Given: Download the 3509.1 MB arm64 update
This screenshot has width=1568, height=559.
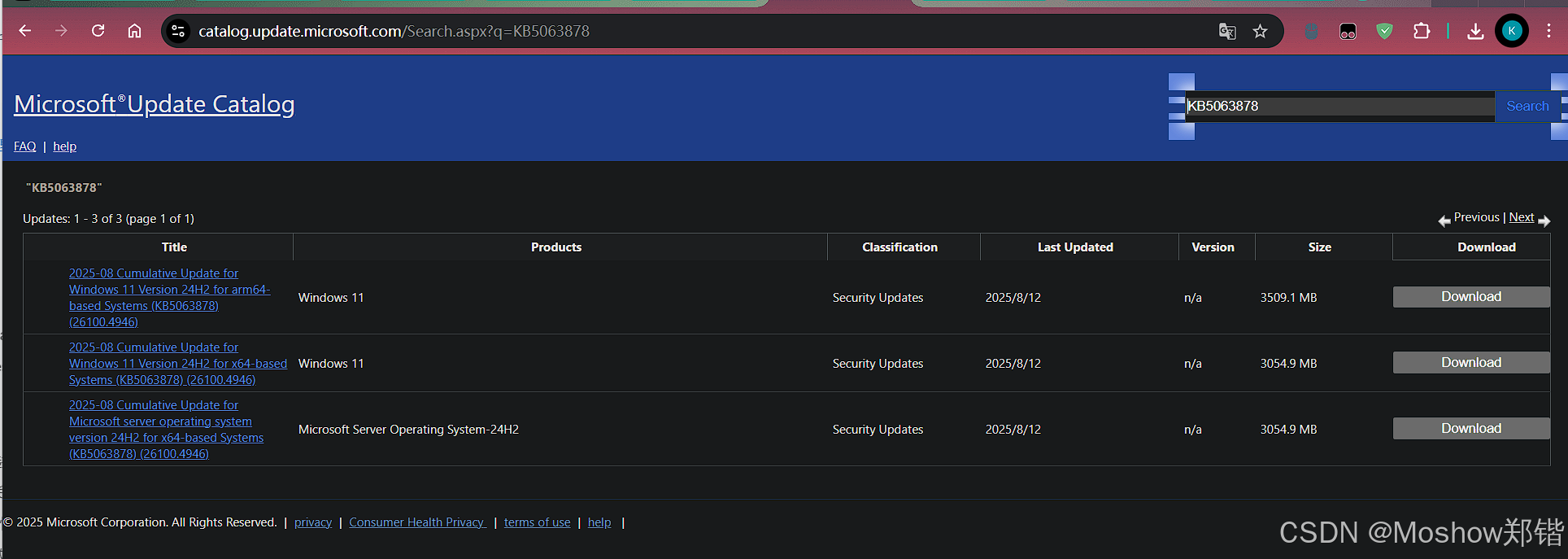Looking at the screenshot, I should (x=1471, y=297).
